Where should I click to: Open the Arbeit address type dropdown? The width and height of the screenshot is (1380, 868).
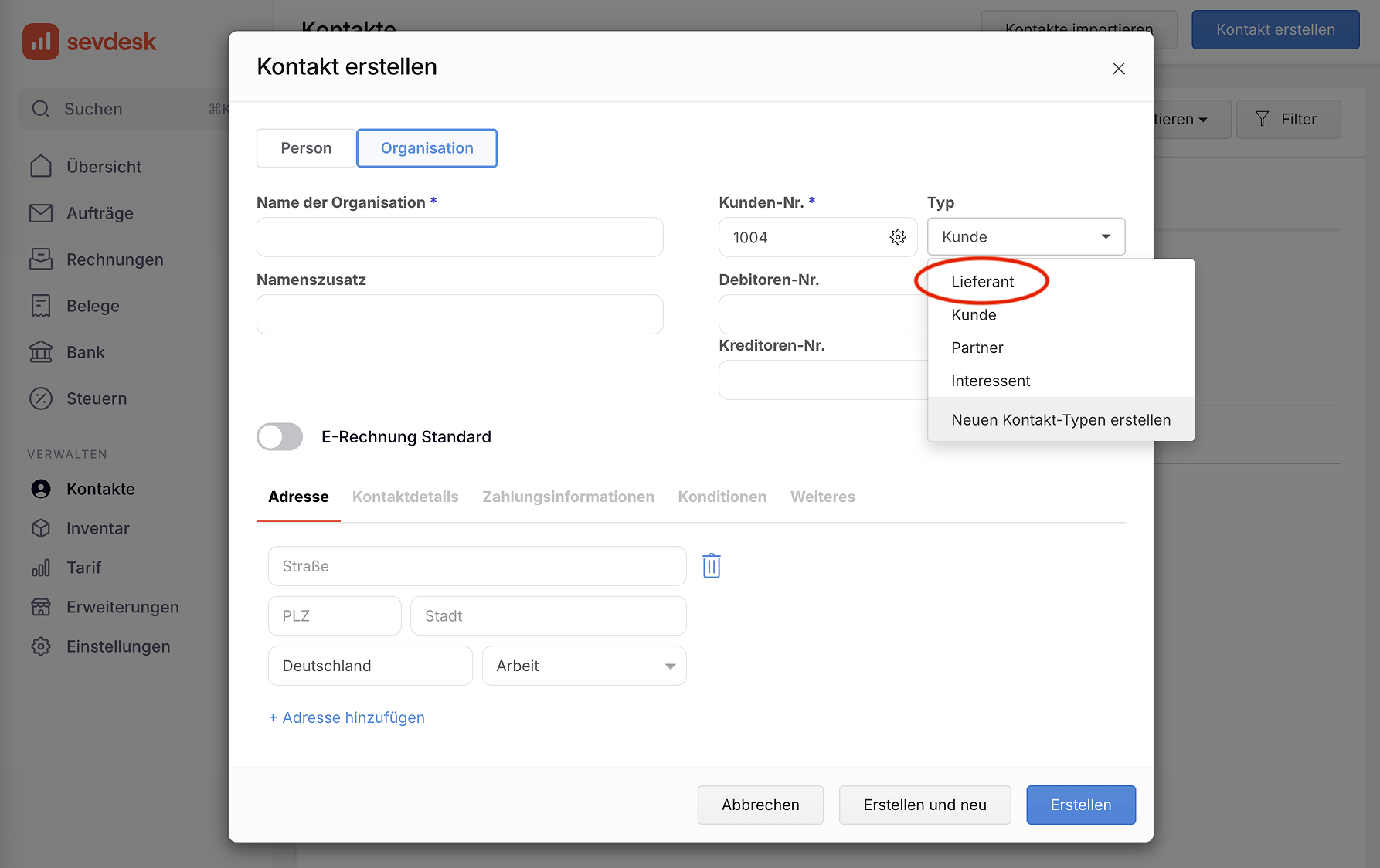[583, 665]
